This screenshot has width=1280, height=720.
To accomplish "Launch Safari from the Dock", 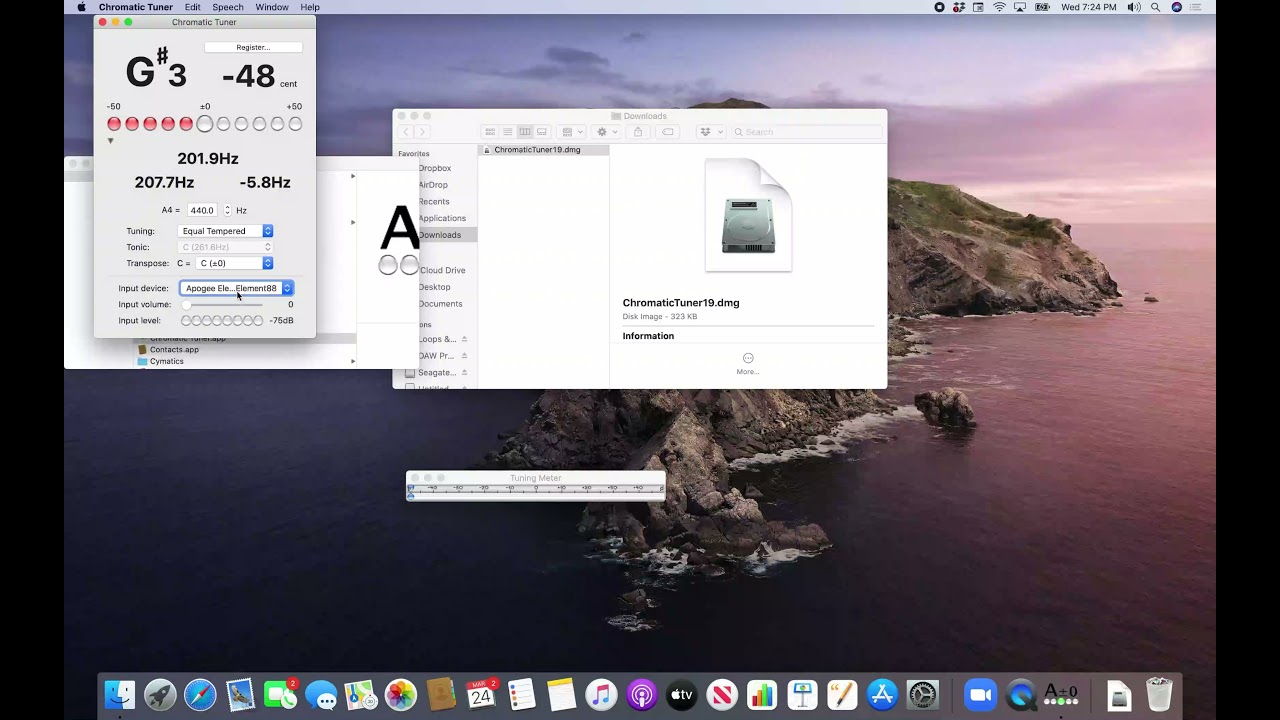I will 200,695.
